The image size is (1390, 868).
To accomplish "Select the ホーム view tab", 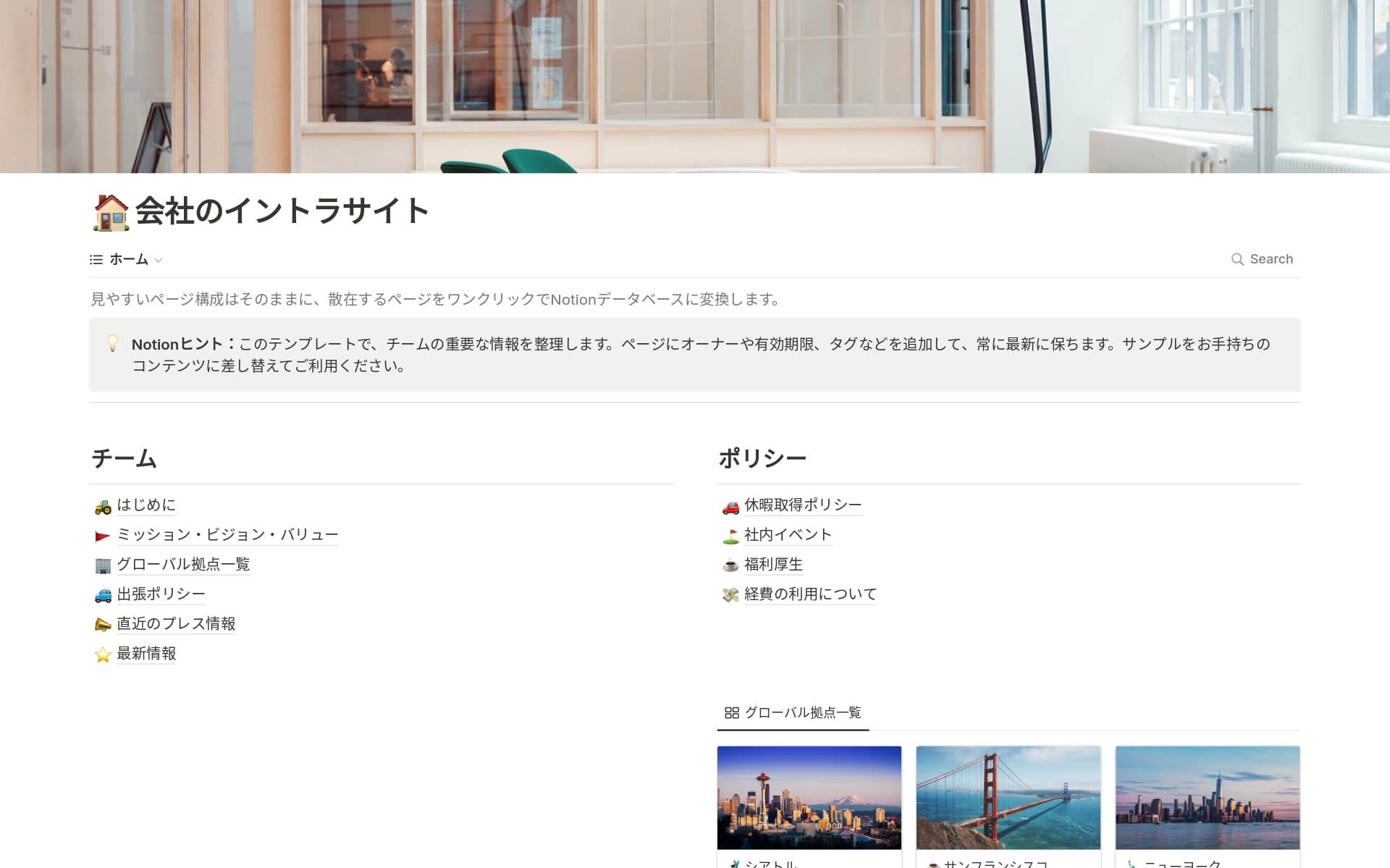I will (127, 258).
